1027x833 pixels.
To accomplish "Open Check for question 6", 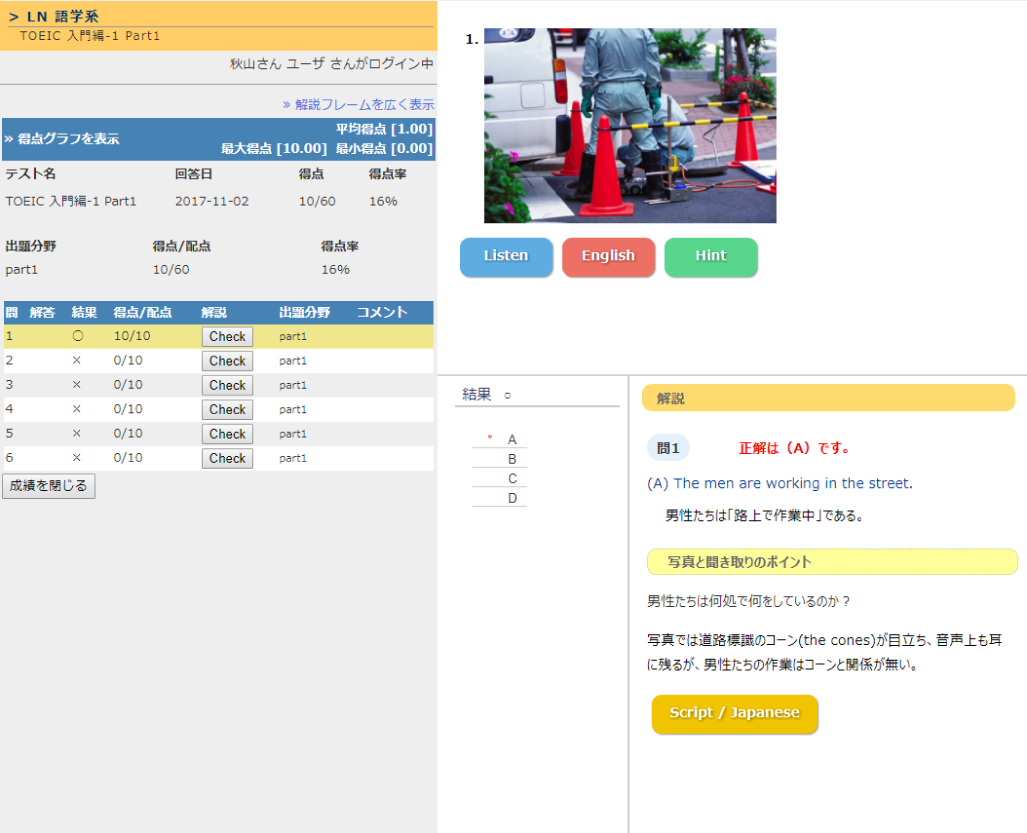I will click(227, 458).
